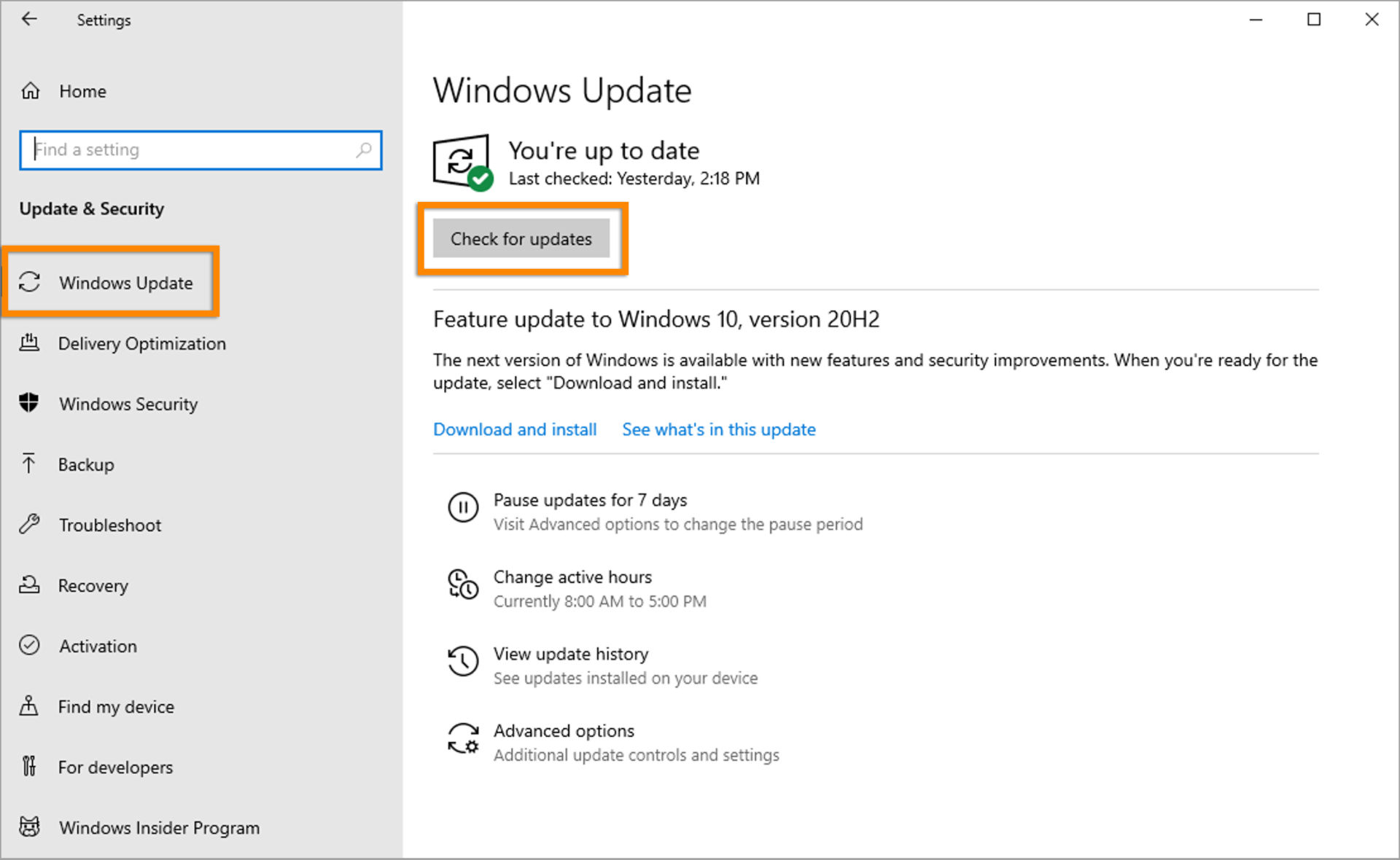Select the Change active hours clock icon
This screenshot has width=1400, height=860.
click(462, 585)
